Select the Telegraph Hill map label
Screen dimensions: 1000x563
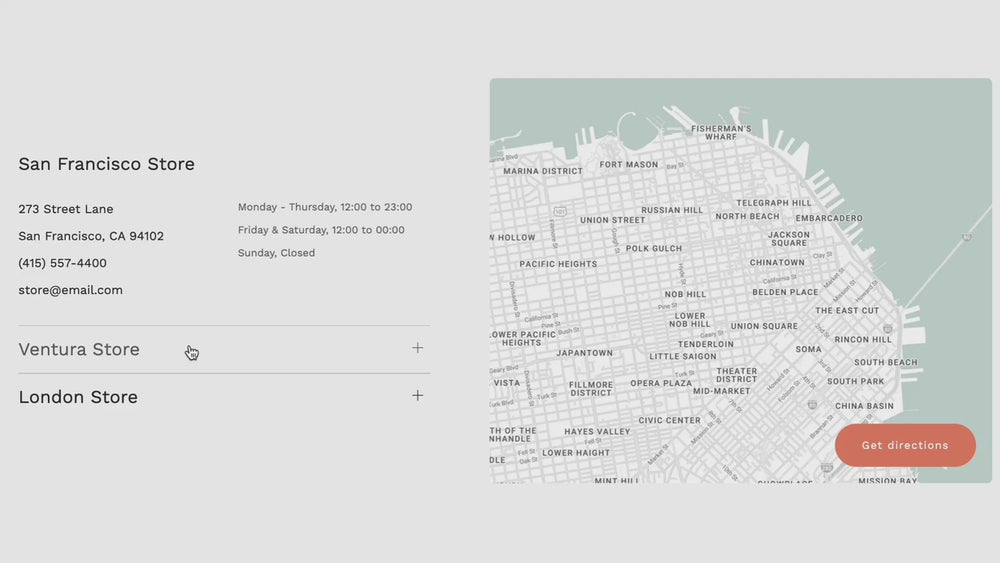pos(774,203)
